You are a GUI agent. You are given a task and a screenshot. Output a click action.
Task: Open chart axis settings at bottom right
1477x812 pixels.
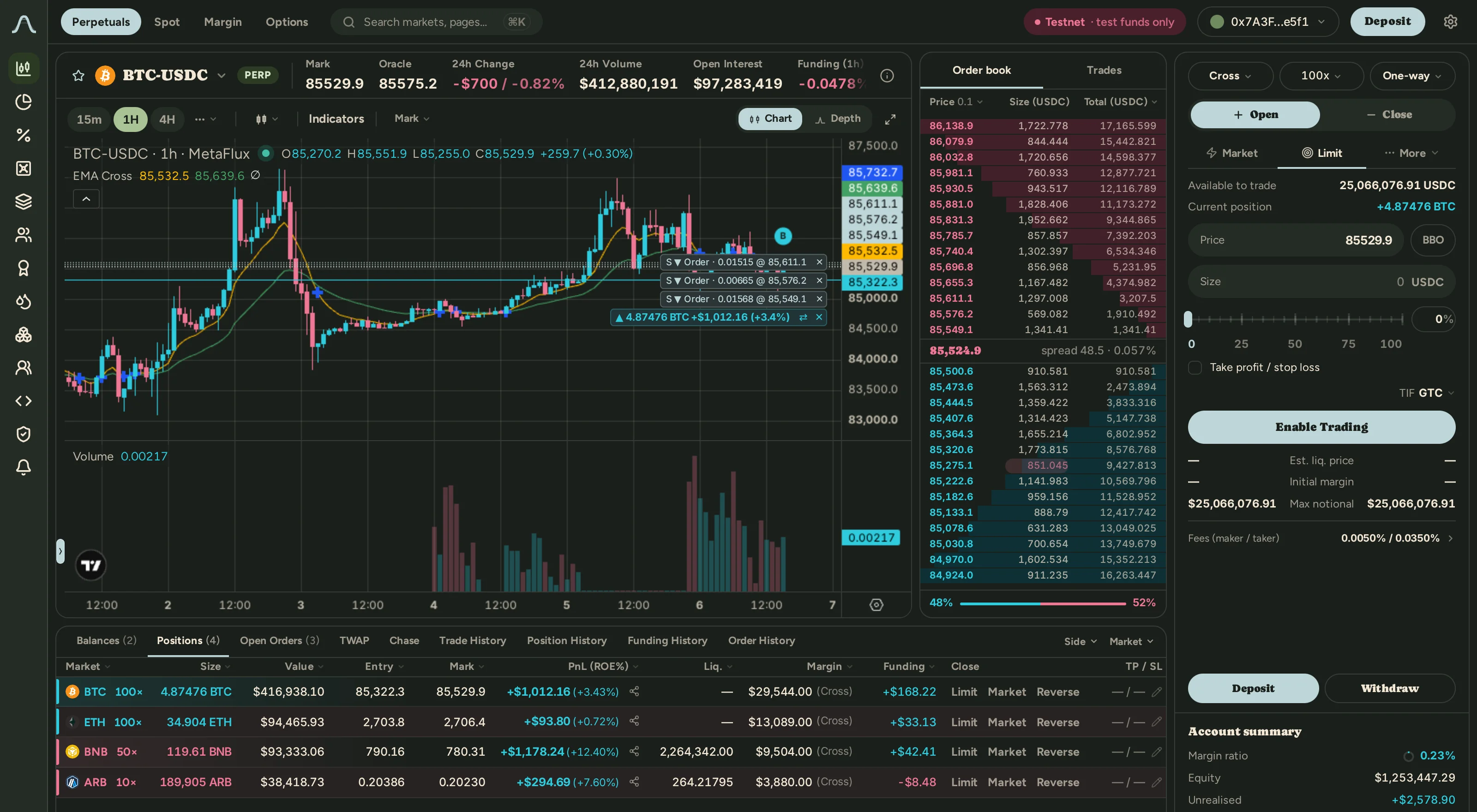pos(876,604)
